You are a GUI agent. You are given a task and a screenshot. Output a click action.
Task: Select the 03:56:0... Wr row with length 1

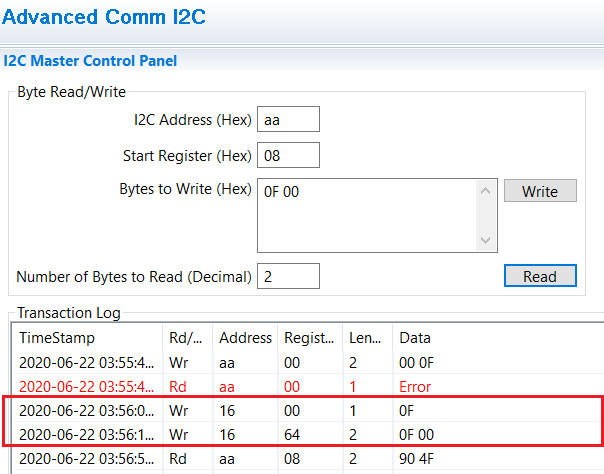(x=308, y=411)
